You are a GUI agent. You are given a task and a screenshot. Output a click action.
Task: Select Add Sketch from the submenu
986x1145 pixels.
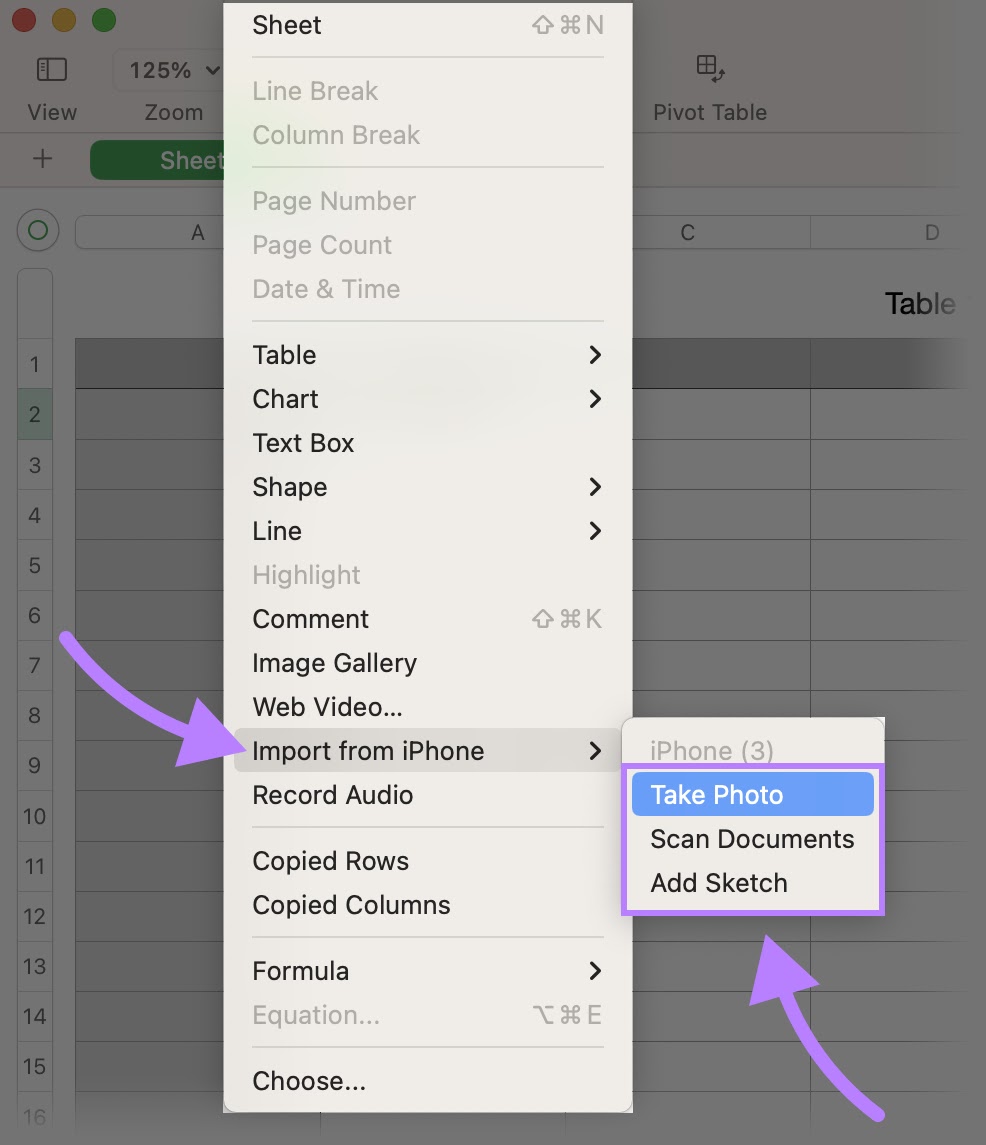coord(718,883)
